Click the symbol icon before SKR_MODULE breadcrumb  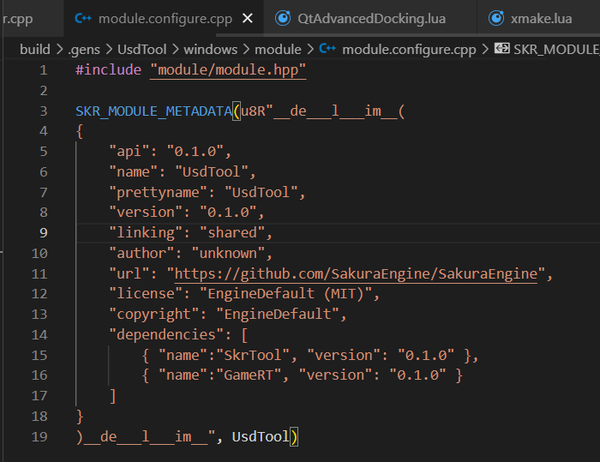tap(502, 48)
